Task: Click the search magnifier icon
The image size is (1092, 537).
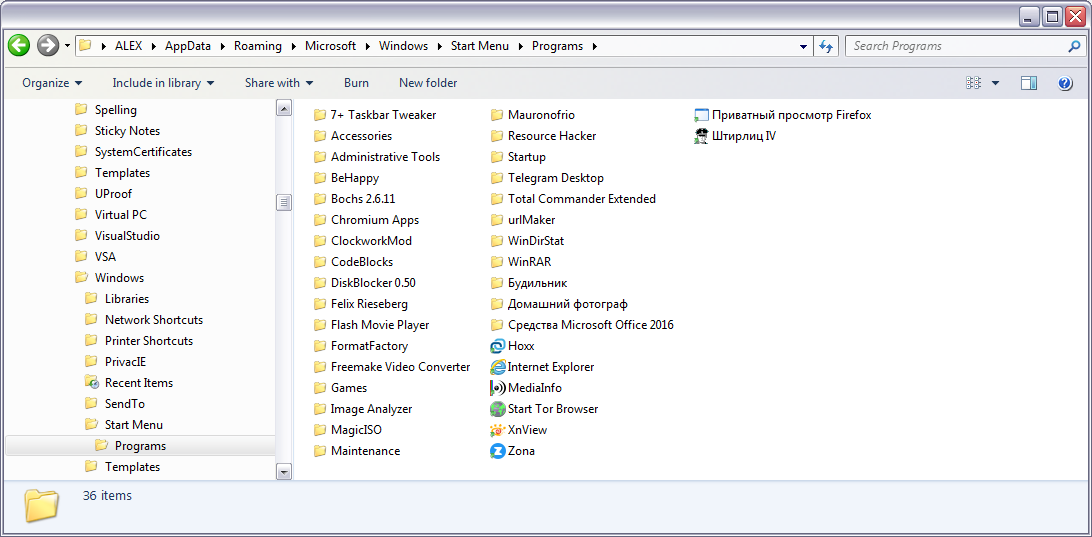Action: click(1074, 46)
